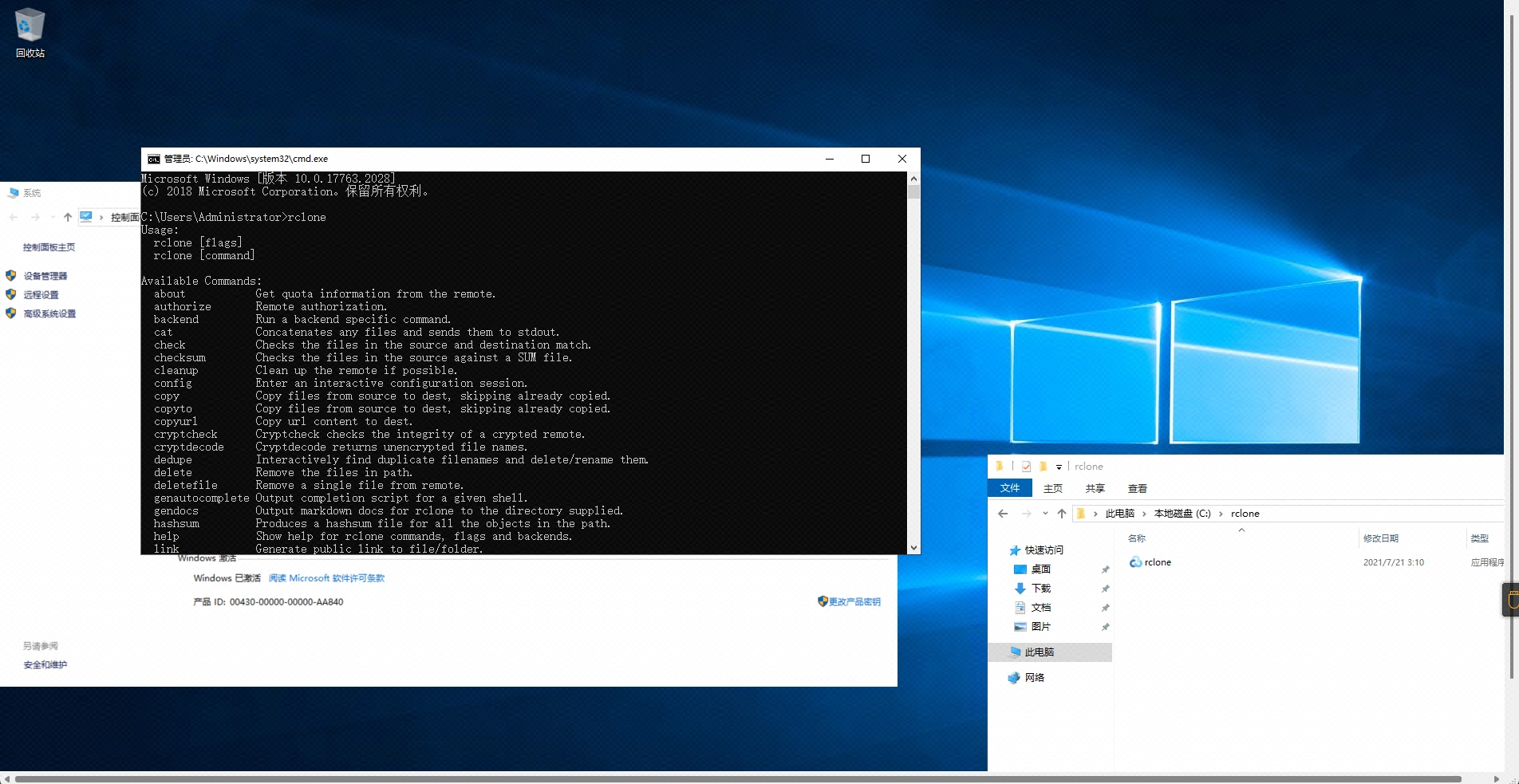Screen dimensions: 1519x784
Task: Click pin icon next to 下载
Action: [x=1105, y=589]
